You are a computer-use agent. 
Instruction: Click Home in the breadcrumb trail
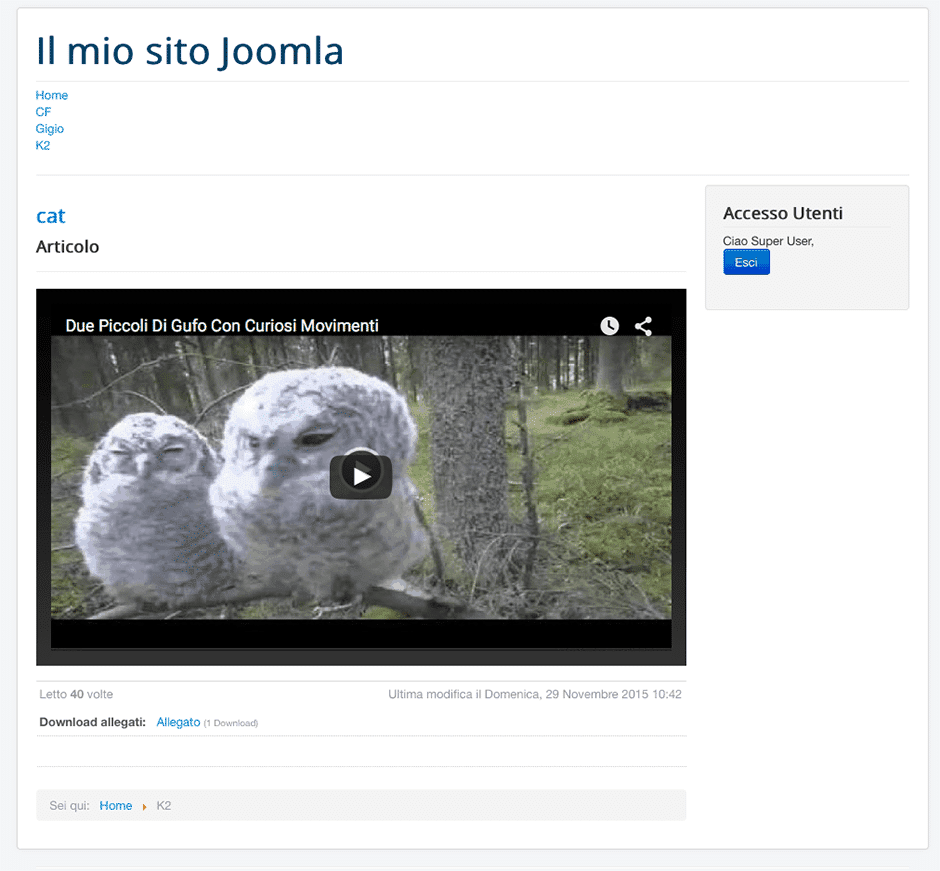tap(116, 805)
